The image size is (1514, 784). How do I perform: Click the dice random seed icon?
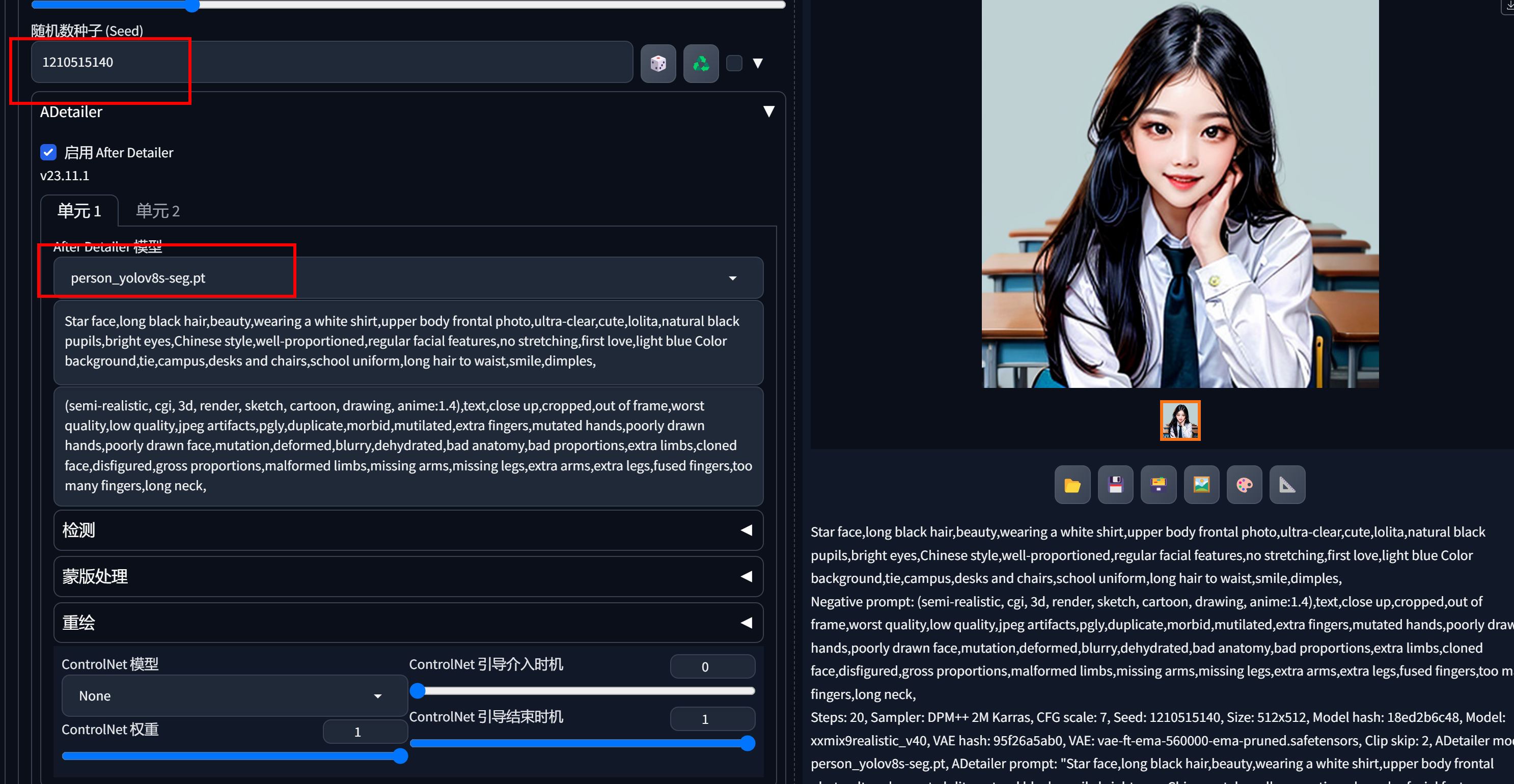point(657,63)
